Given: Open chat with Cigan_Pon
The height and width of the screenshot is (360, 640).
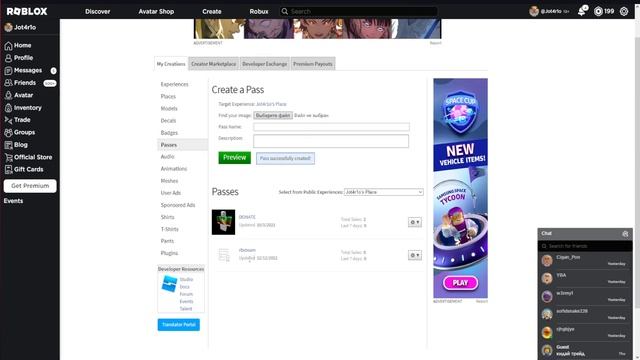Looking at the screenshot, I should point(585,260).
